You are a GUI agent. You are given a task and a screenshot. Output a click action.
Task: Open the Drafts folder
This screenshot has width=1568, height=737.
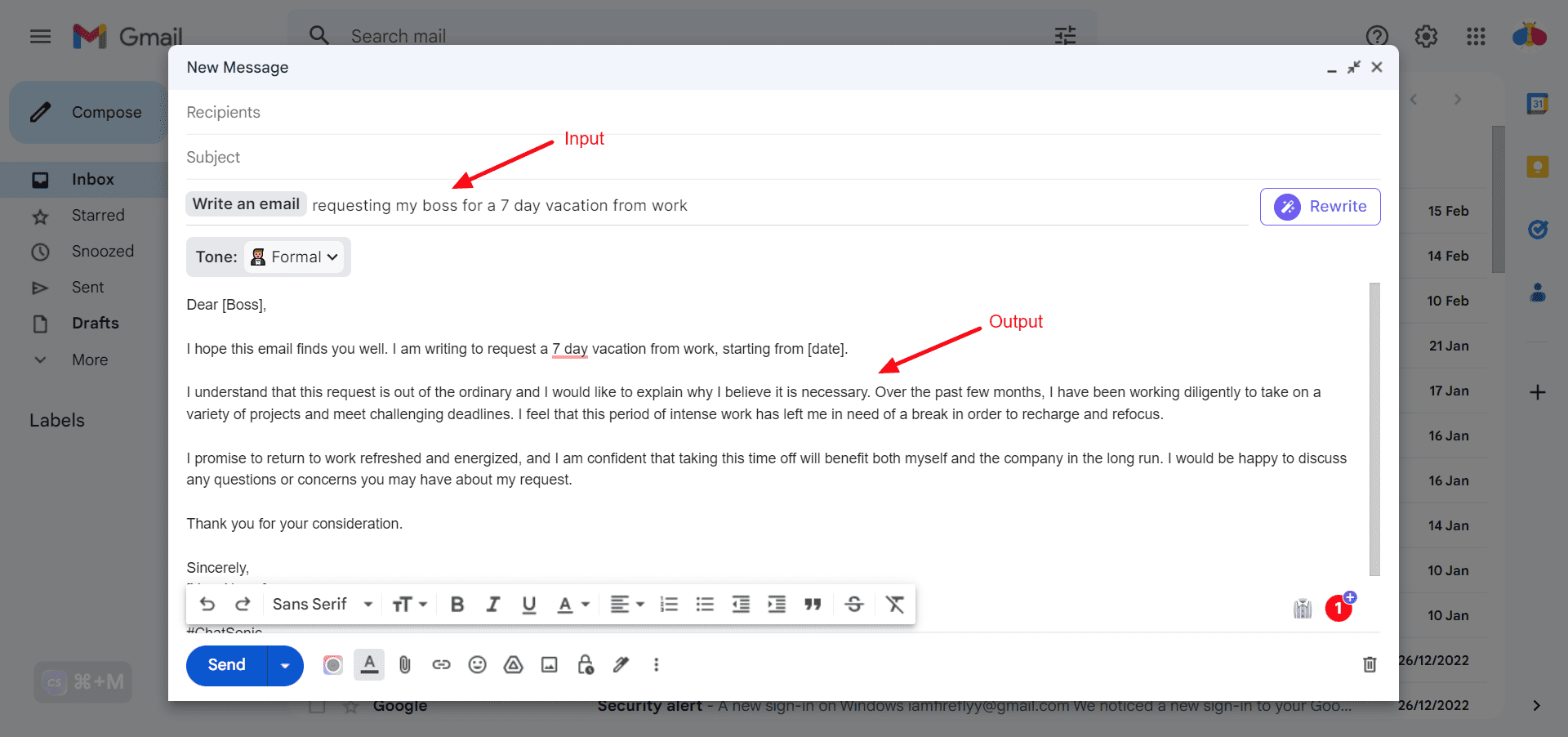(x=96, y=324)
